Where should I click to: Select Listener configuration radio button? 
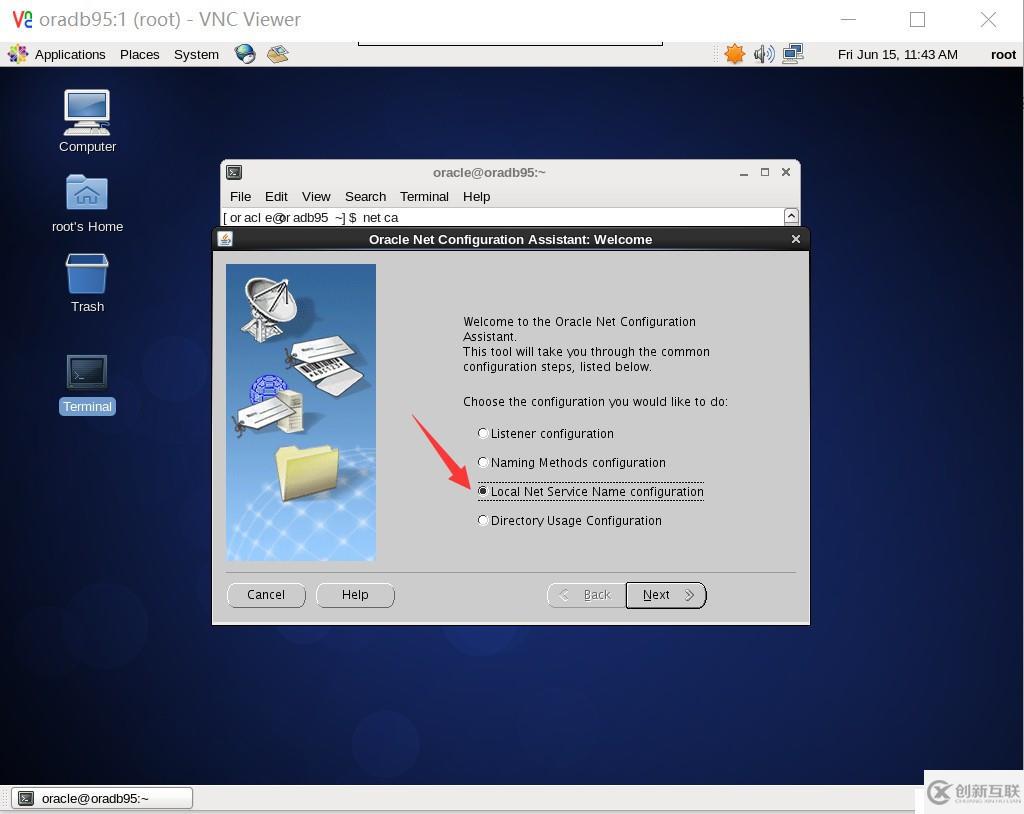click(x=483, y=433)
